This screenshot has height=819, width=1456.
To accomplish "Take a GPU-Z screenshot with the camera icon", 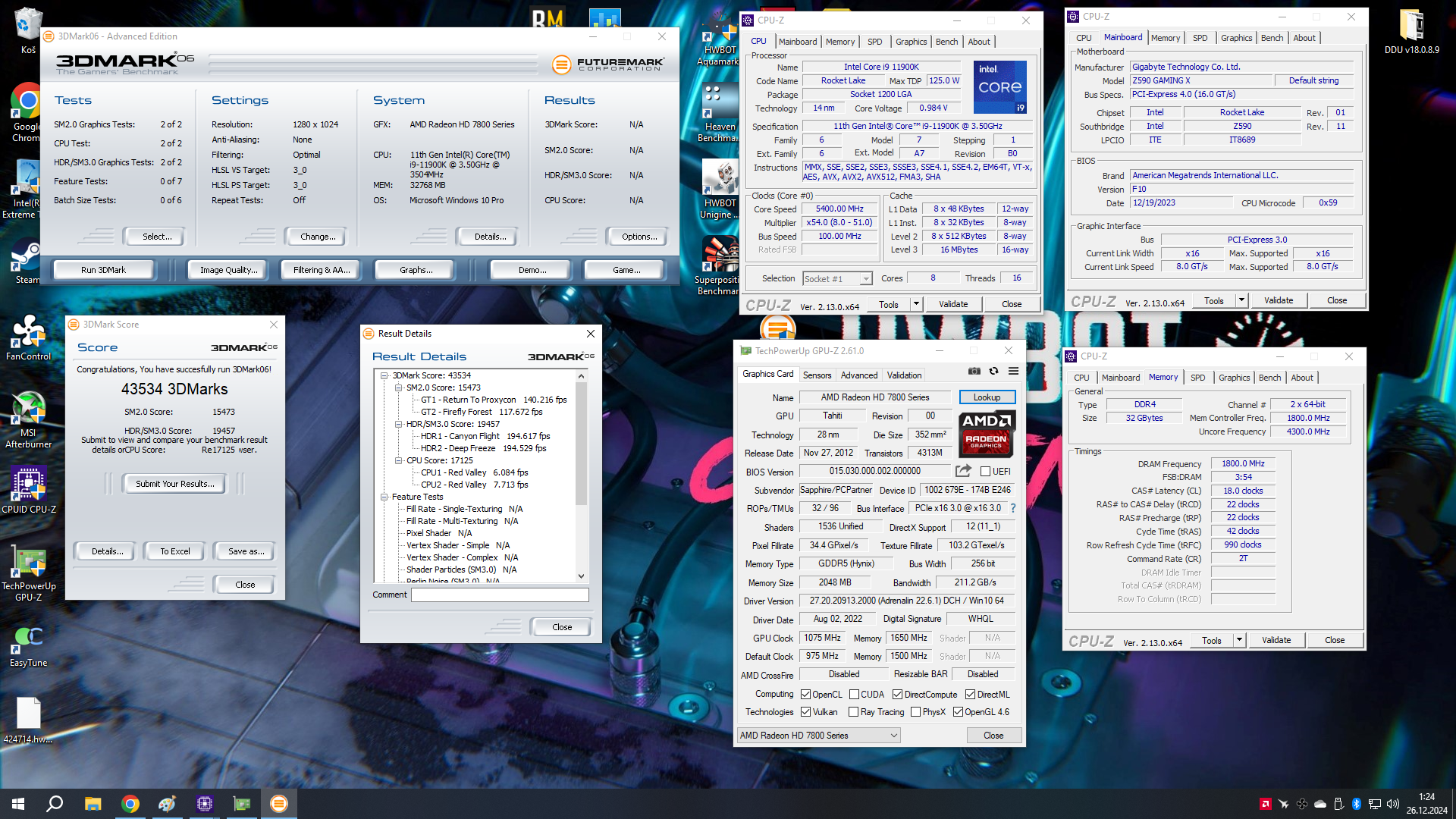I will [x=974, y=371].
